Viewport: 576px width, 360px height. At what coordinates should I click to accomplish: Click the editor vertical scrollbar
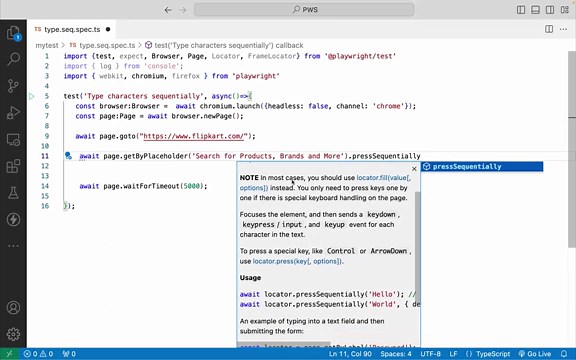click(x=572, y=149)
